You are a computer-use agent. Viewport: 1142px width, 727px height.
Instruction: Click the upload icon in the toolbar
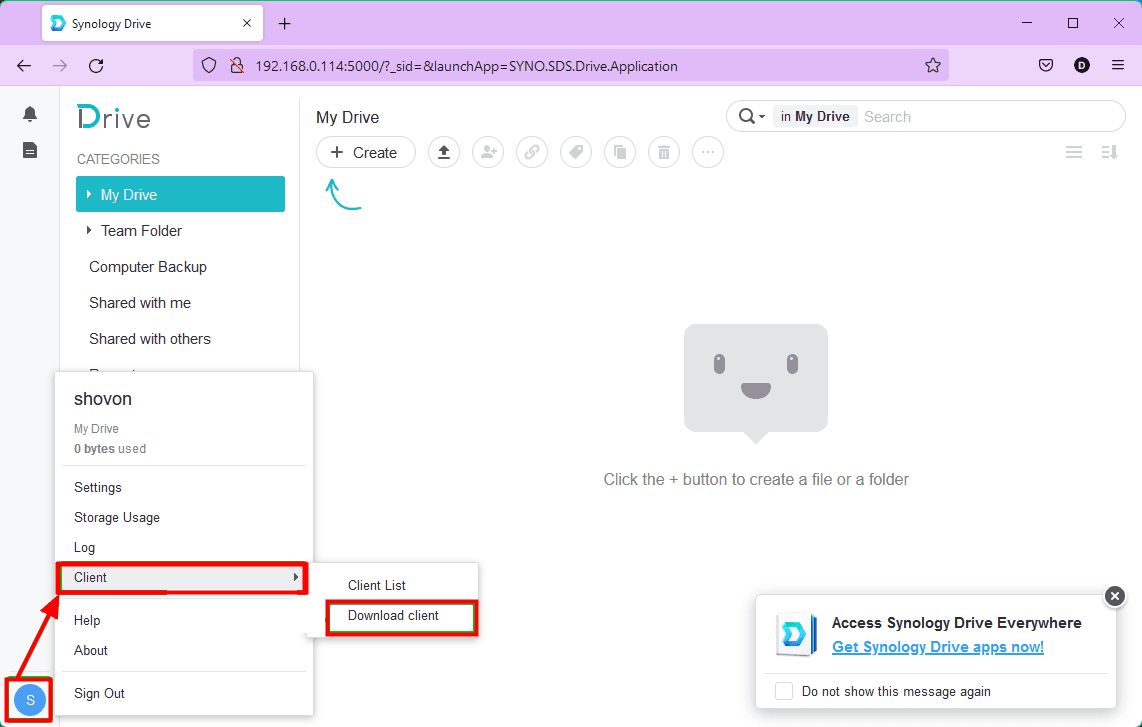pos(444,152)
